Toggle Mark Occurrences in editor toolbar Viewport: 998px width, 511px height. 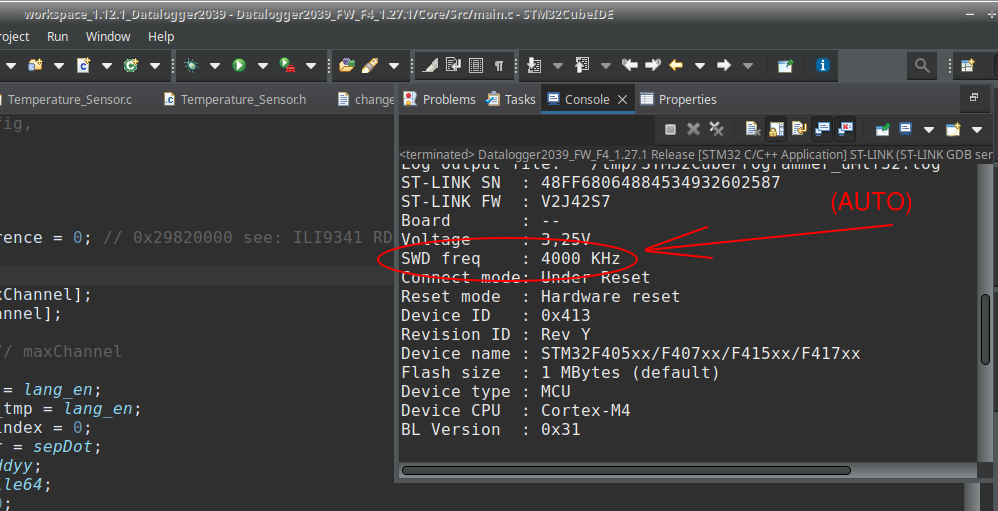tap(430, 65)
